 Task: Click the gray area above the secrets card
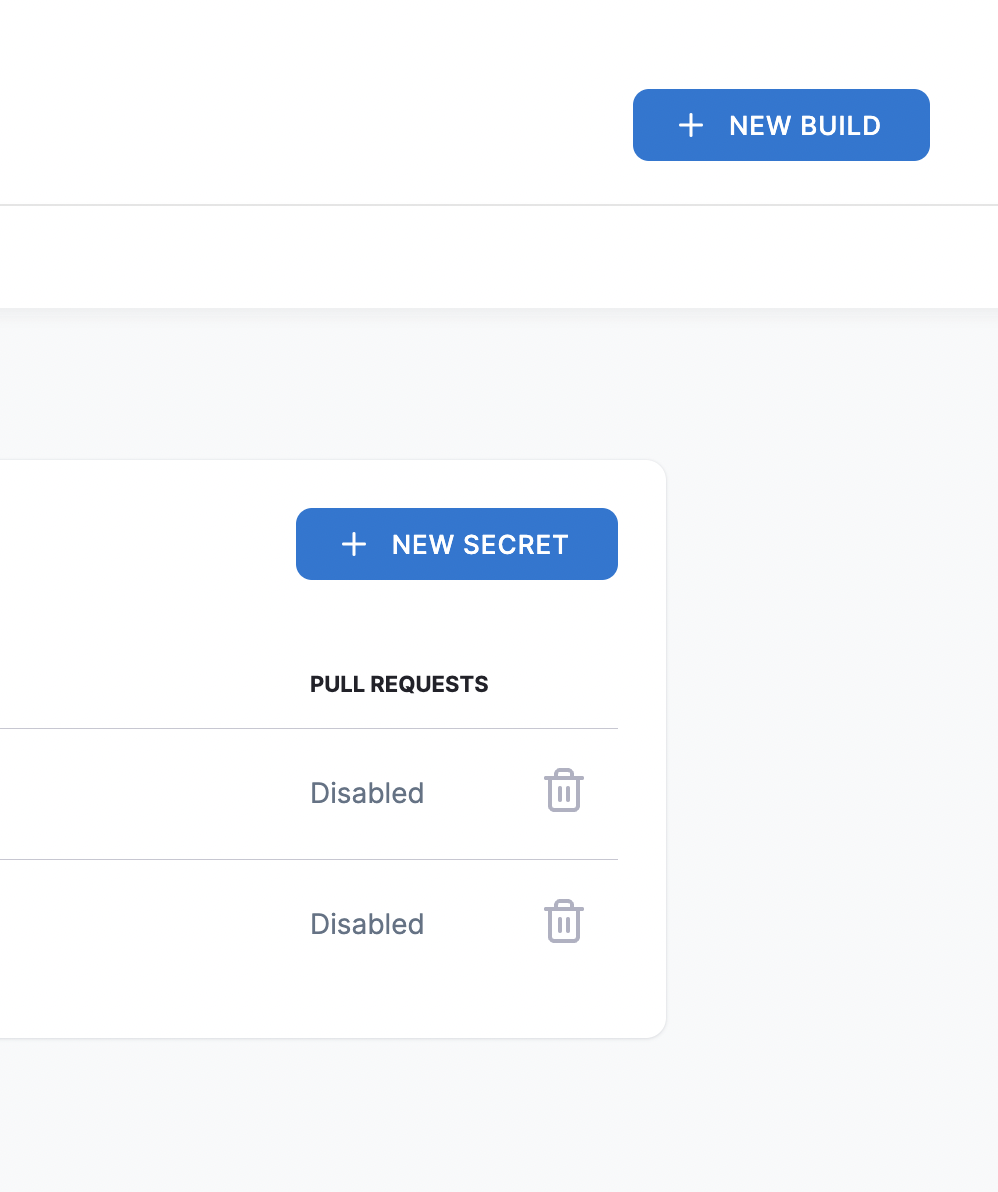tap(400, 390)
